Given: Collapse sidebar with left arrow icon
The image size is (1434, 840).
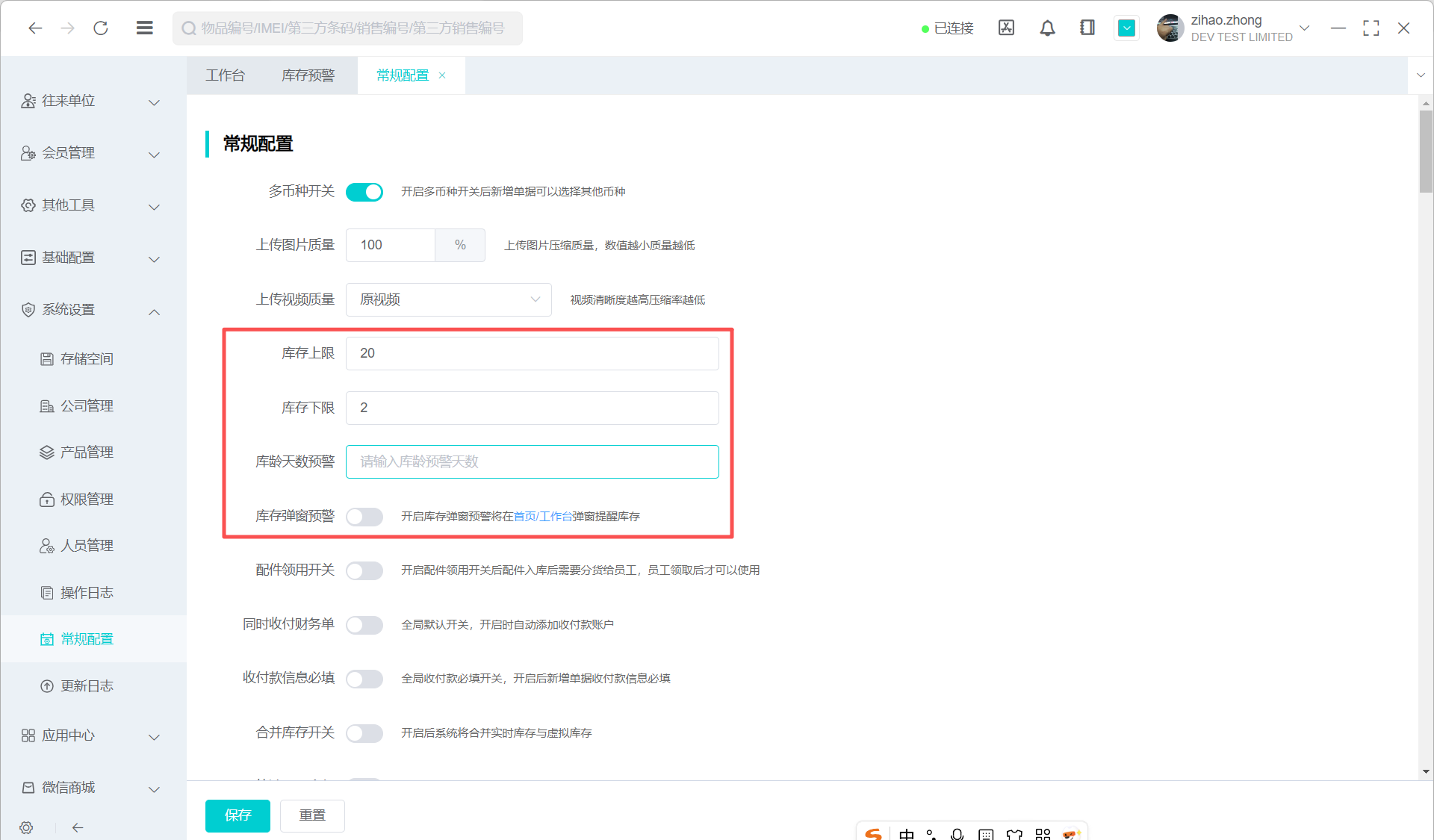Looking at the screenshot, I should [78, 827].
